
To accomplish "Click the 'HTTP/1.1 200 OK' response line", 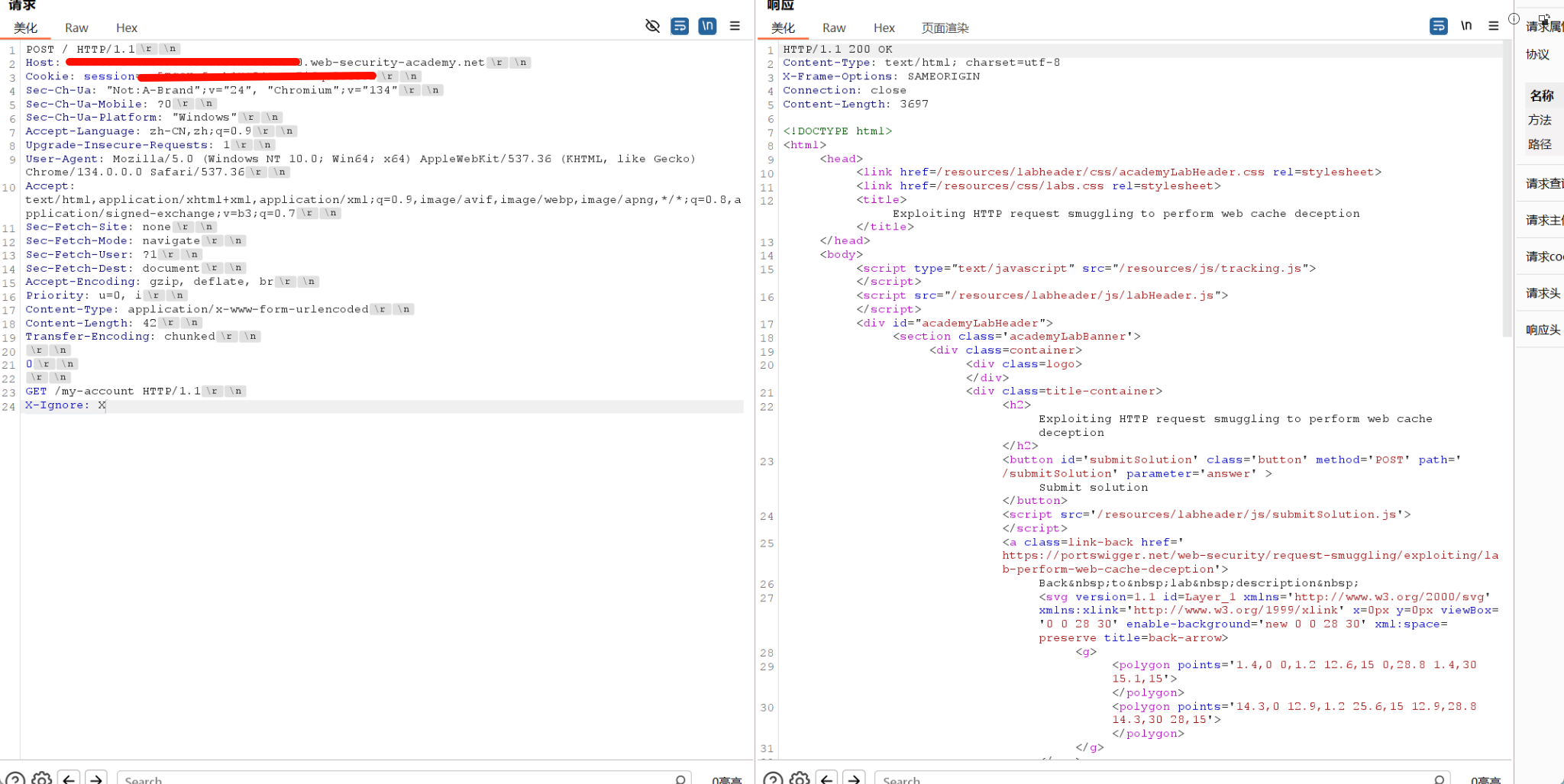I will pos(838,49).
